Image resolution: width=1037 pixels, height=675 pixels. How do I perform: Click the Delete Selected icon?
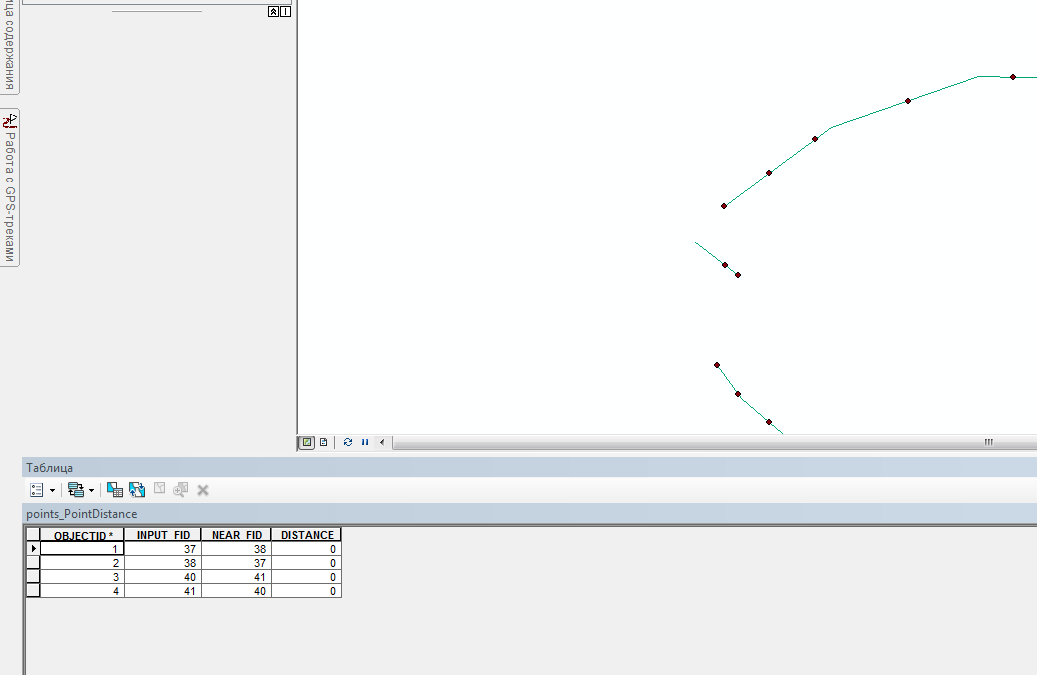pyautogui.click(x=203, y=491)
